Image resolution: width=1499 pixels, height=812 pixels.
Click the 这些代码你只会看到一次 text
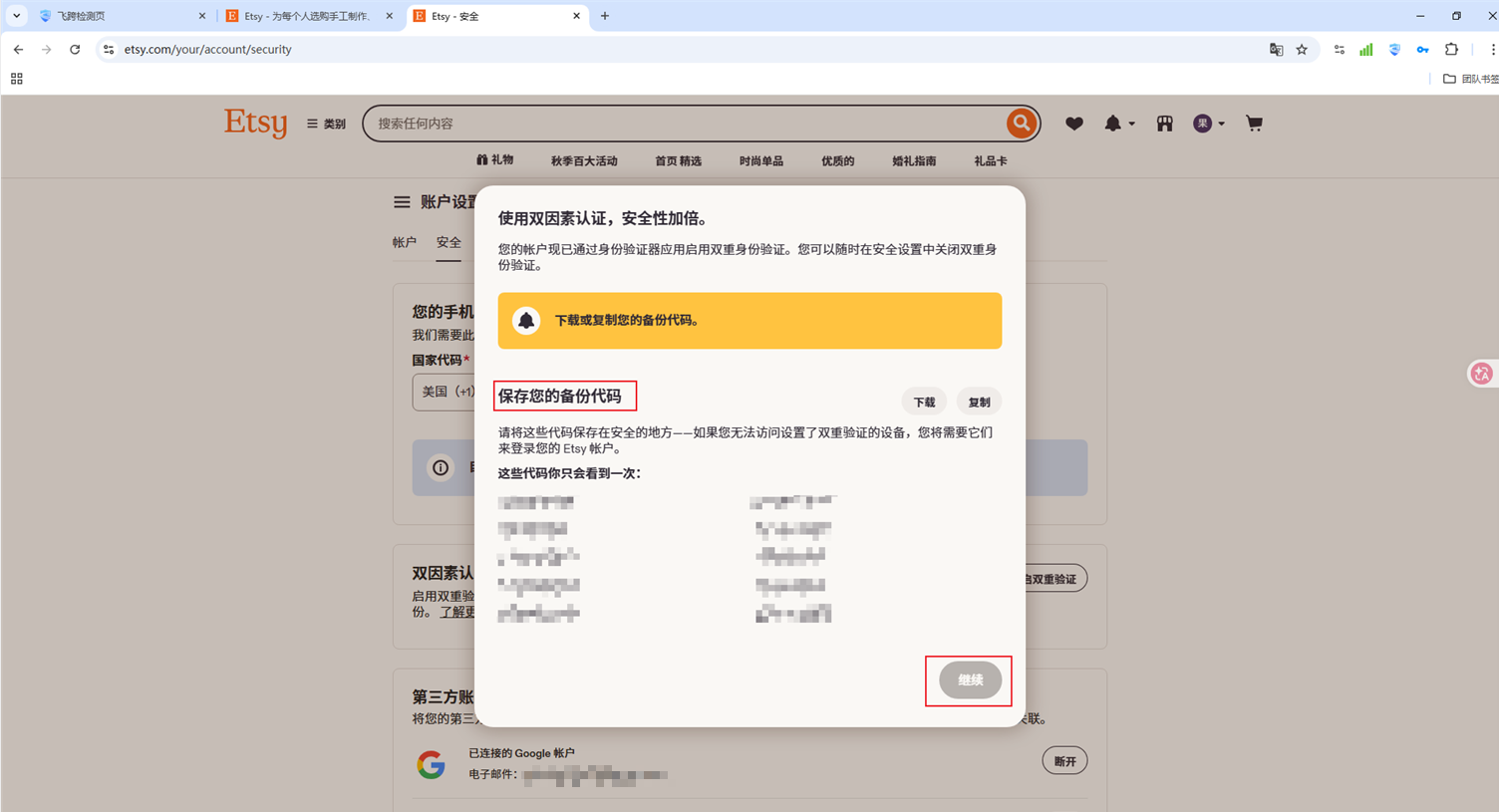[569, 473]
